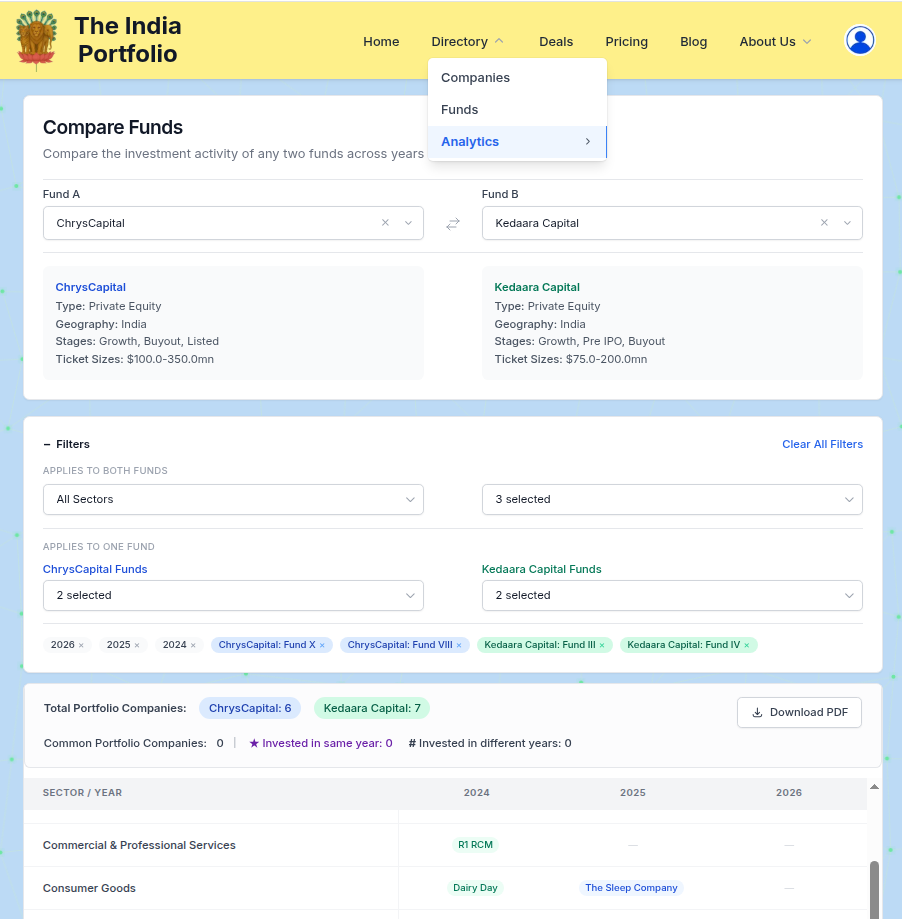The height and width of the screenshot is (919, 902).
Task: Click the Commercial & Professional Services row label
Action: [x=139, y=845]
